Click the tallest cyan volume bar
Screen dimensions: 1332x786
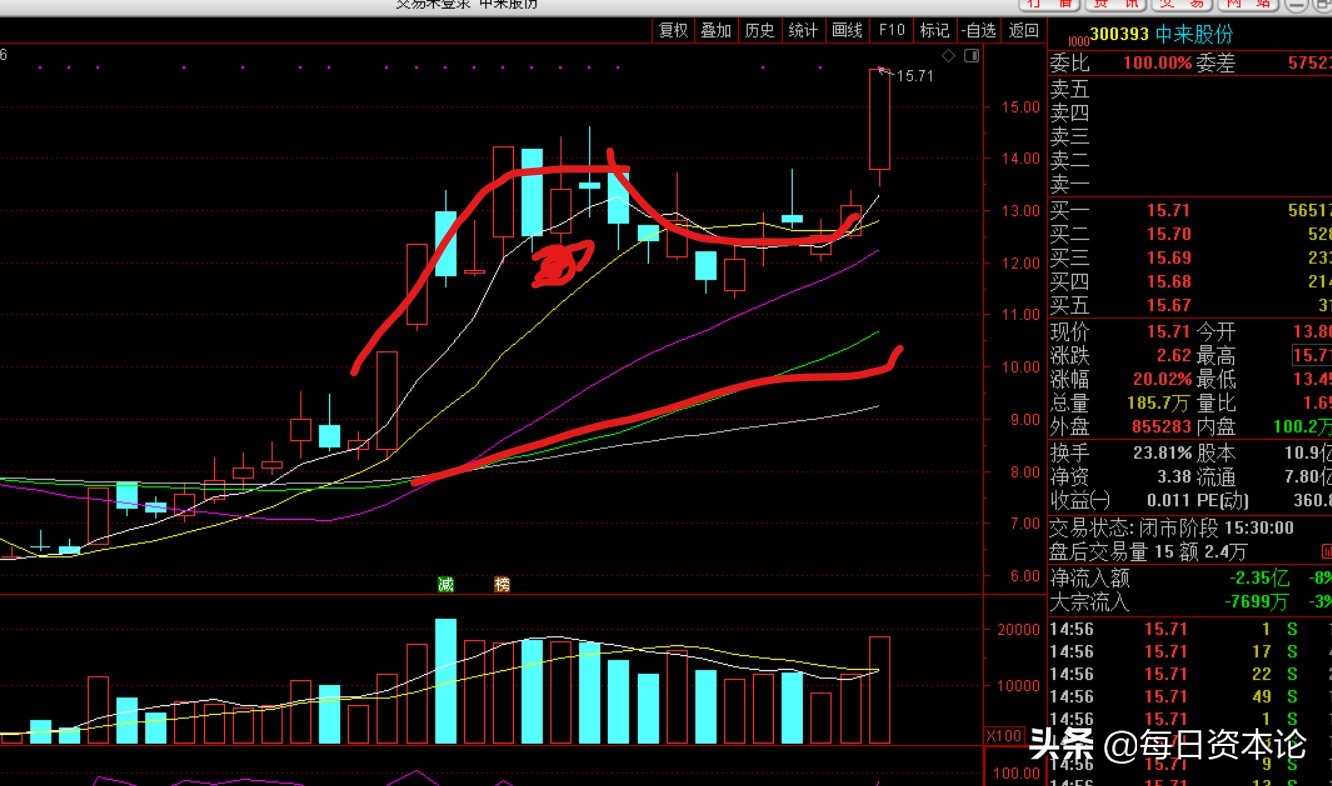pyautogui.click(x=446, y=682)
